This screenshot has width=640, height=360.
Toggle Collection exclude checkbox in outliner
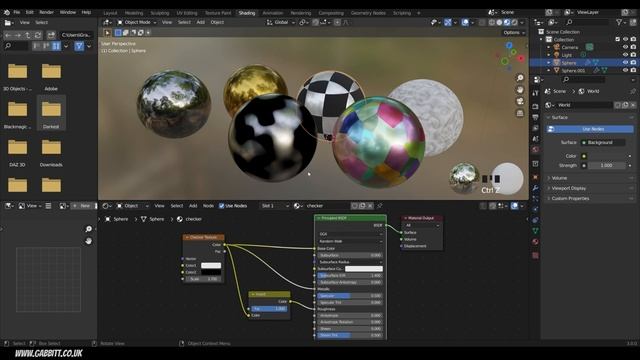point(618,40)
